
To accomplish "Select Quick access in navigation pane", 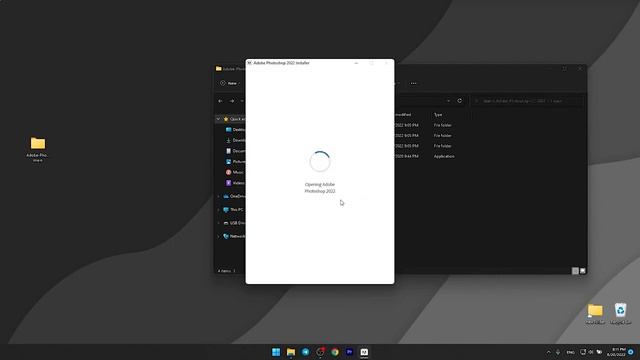I will 234,119.
